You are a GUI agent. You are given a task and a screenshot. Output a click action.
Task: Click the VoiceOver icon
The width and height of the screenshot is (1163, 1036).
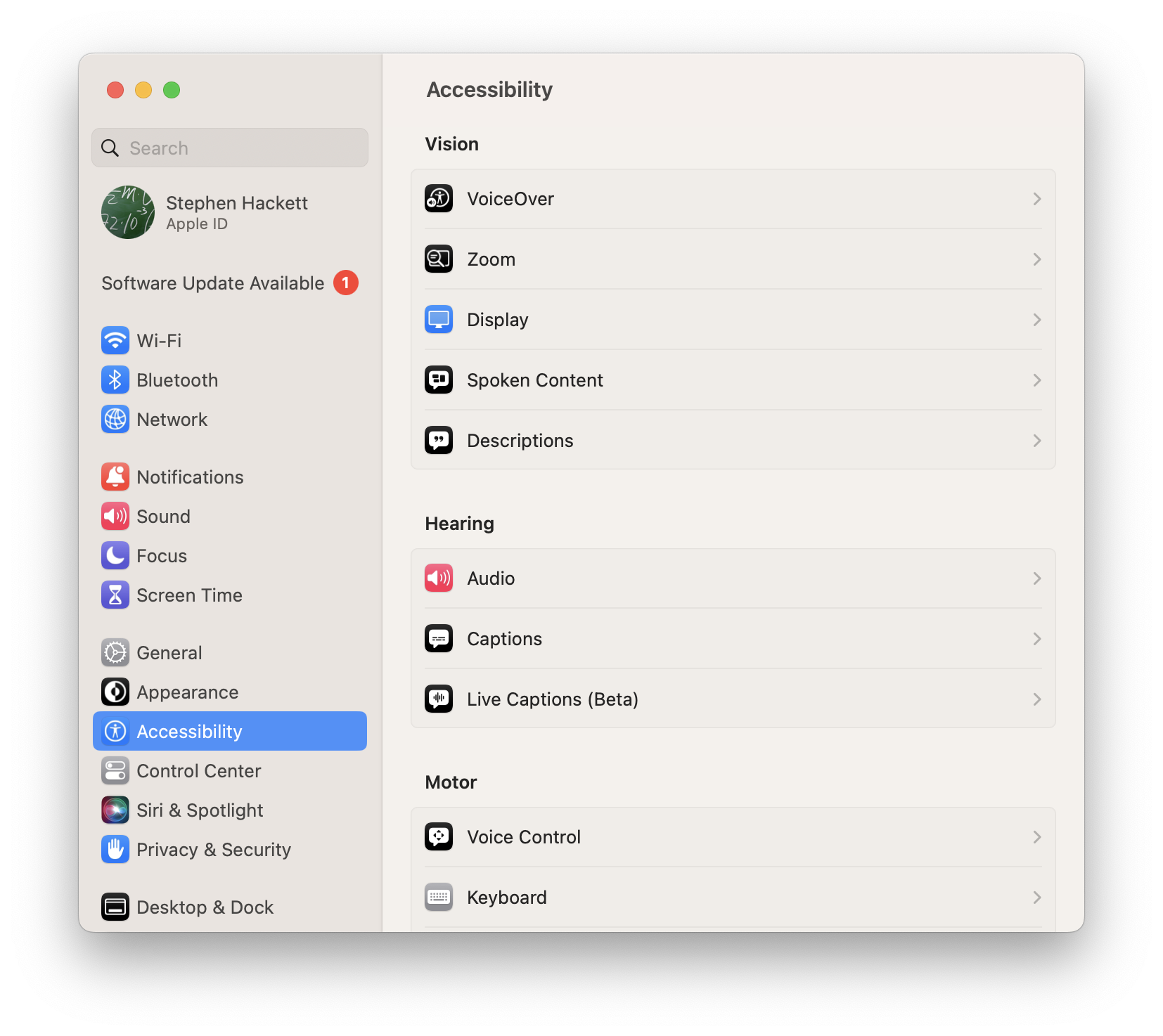click(x=439, y=199)
